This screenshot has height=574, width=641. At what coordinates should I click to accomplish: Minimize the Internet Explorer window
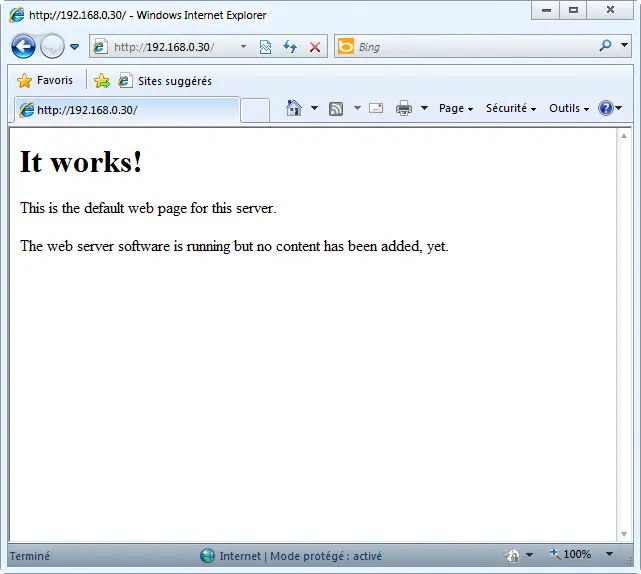coord(545,10)
